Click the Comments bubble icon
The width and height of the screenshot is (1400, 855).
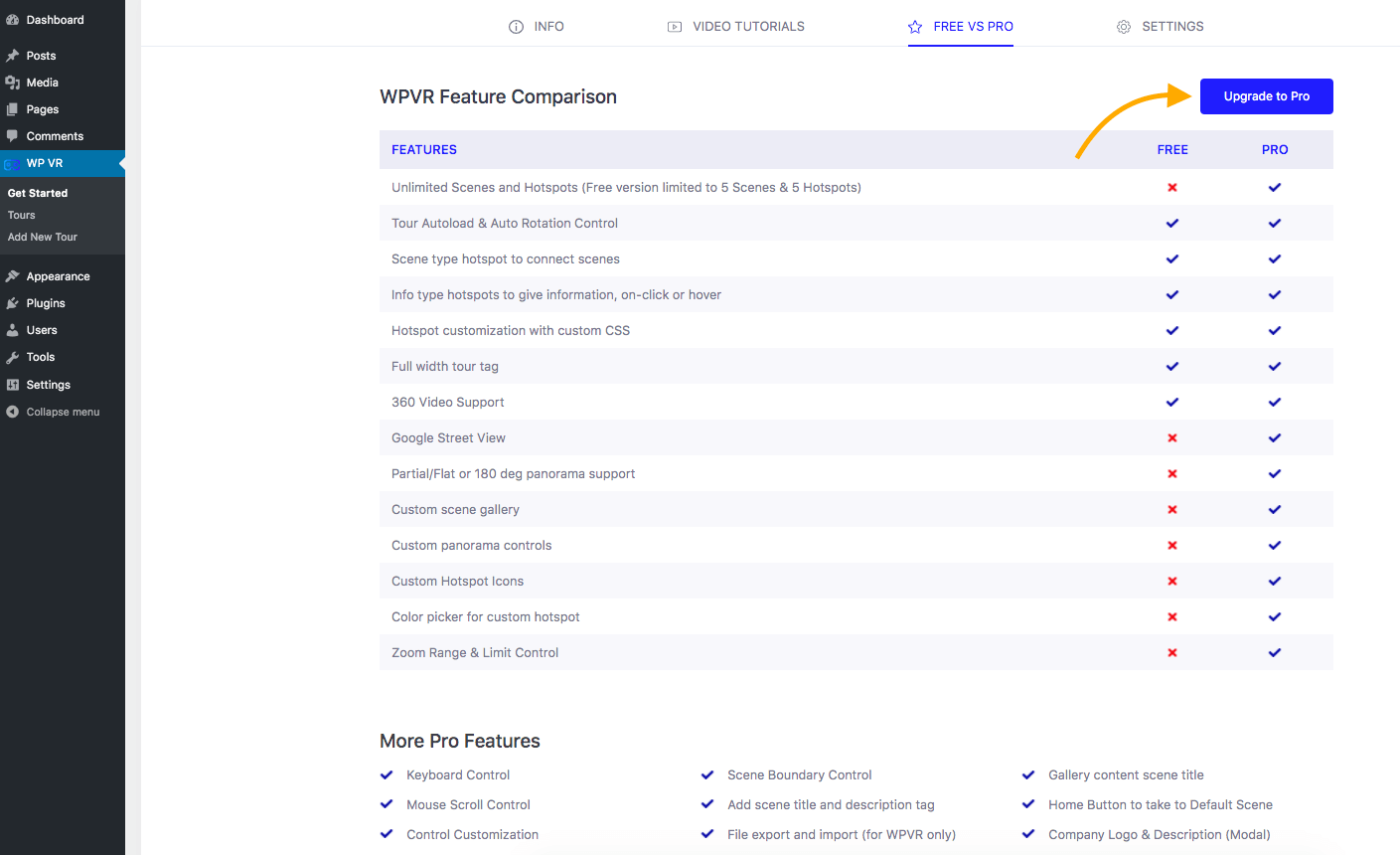[13, 136]
